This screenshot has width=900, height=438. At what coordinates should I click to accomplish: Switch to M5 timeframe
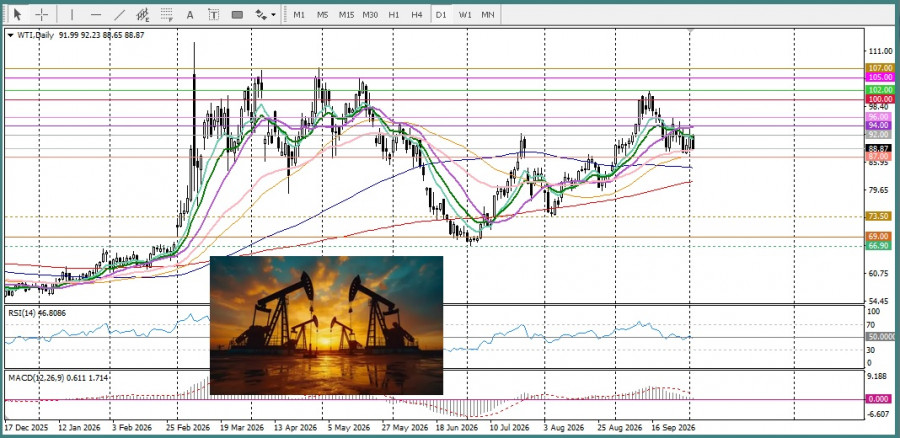[x=323, y=15]
